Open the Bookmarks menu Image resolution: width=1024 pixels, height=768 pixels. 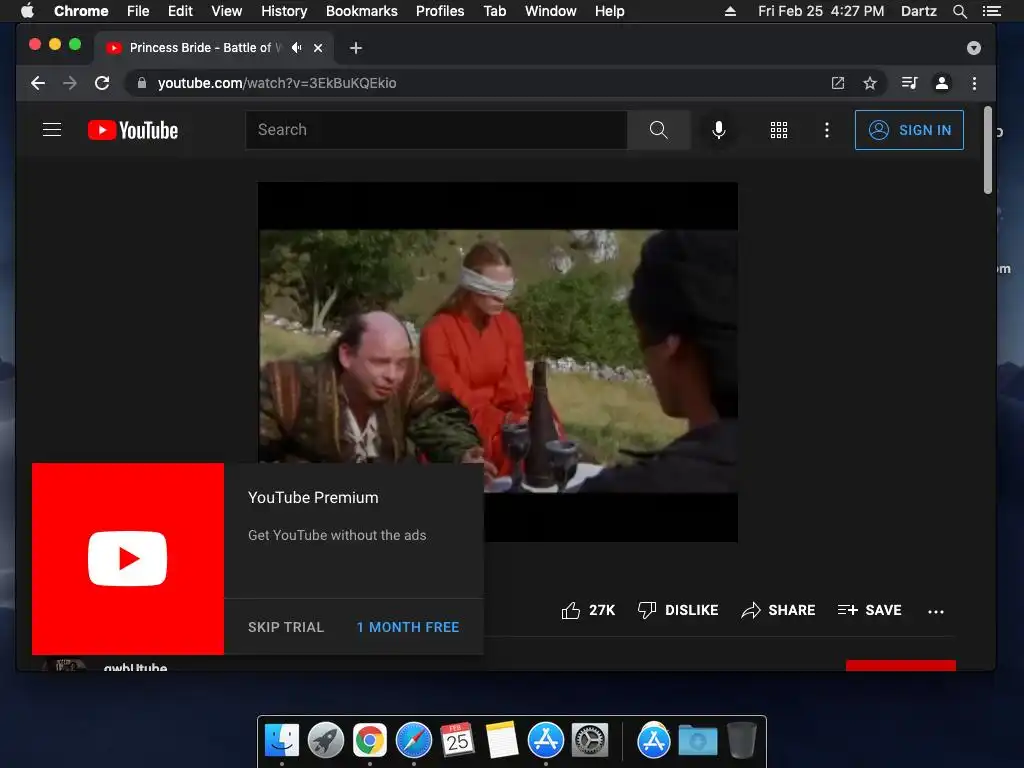pos(362,11)
